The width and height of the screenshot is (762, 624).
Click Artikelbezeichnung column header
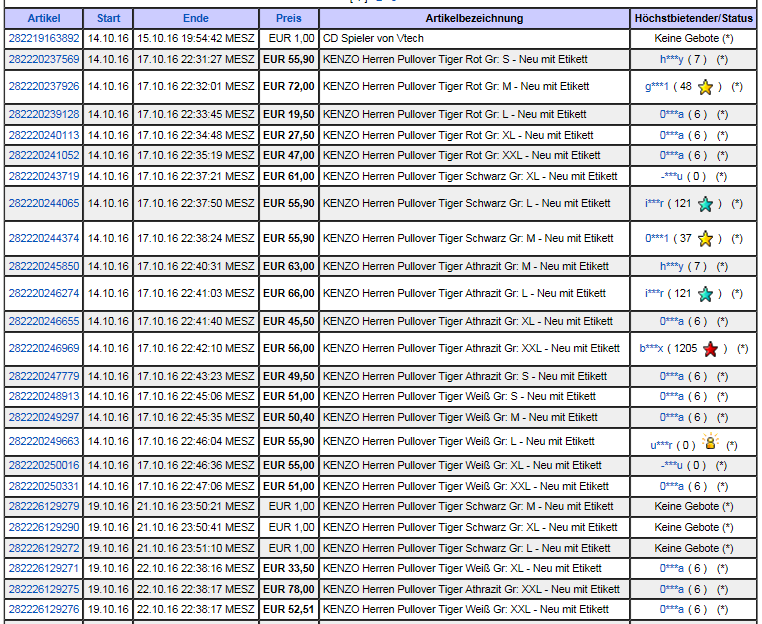coord(474,18)
